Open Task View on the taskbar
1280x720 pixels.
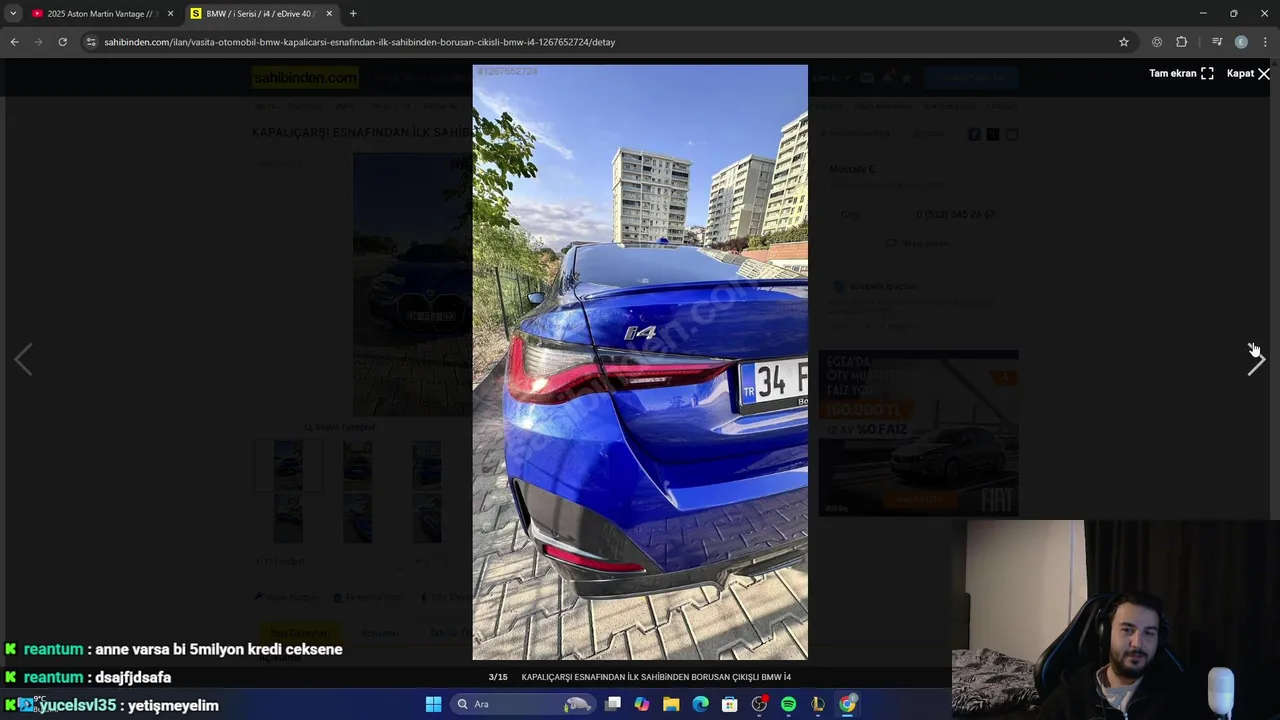click(x=613, y=704)
